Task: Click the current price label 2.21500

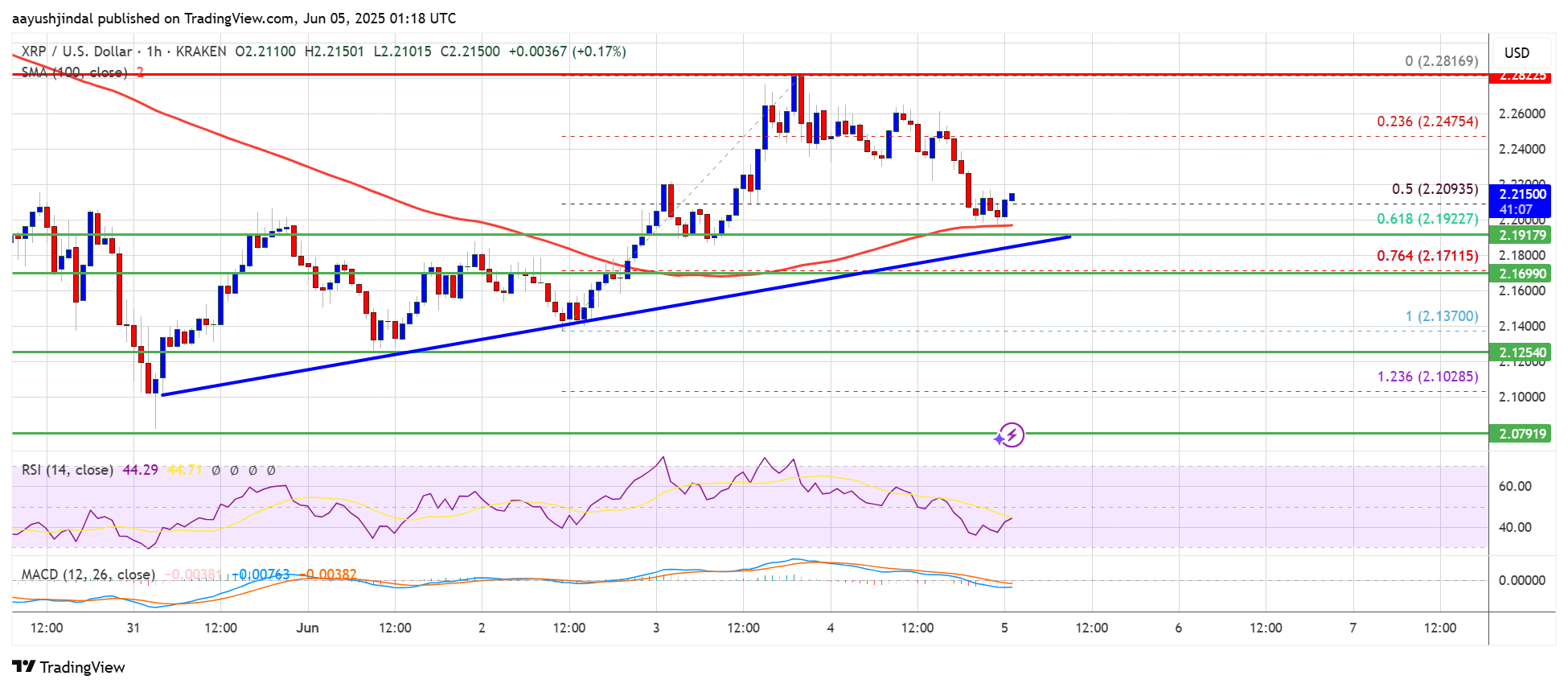Action: 1521,194
